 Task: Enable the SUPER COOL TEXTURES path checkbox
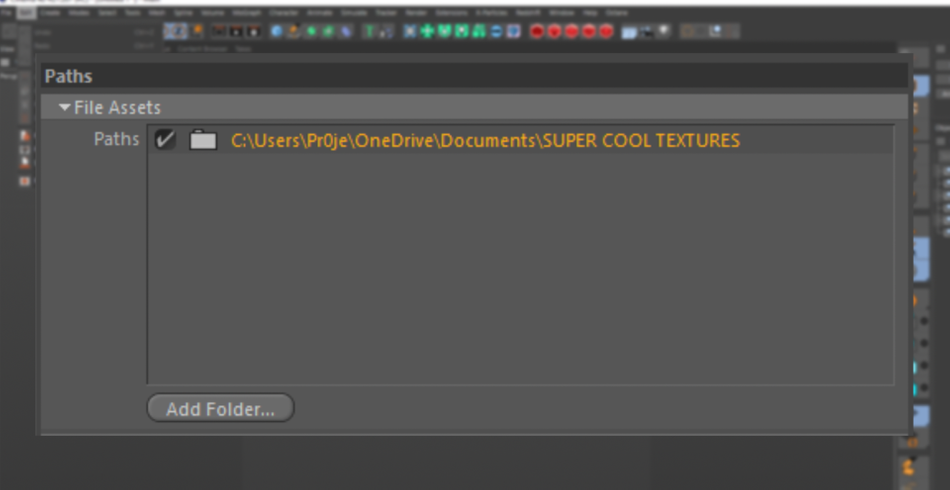coord(165,139)
